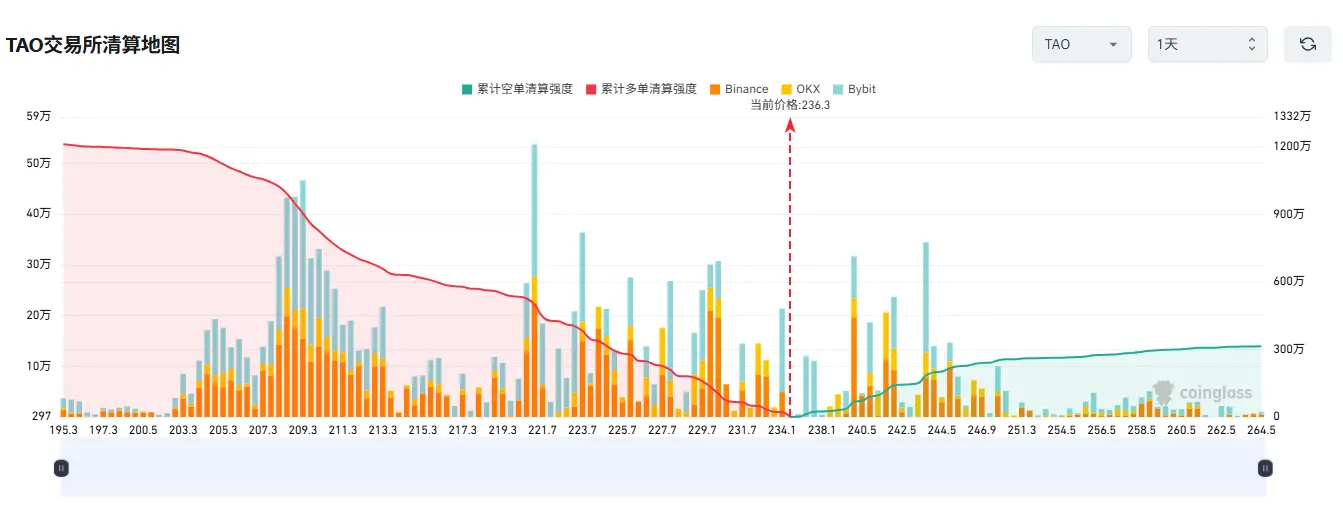1343x519 pixels.
Task: Toggle Bybit legend series
Action: 853,89
